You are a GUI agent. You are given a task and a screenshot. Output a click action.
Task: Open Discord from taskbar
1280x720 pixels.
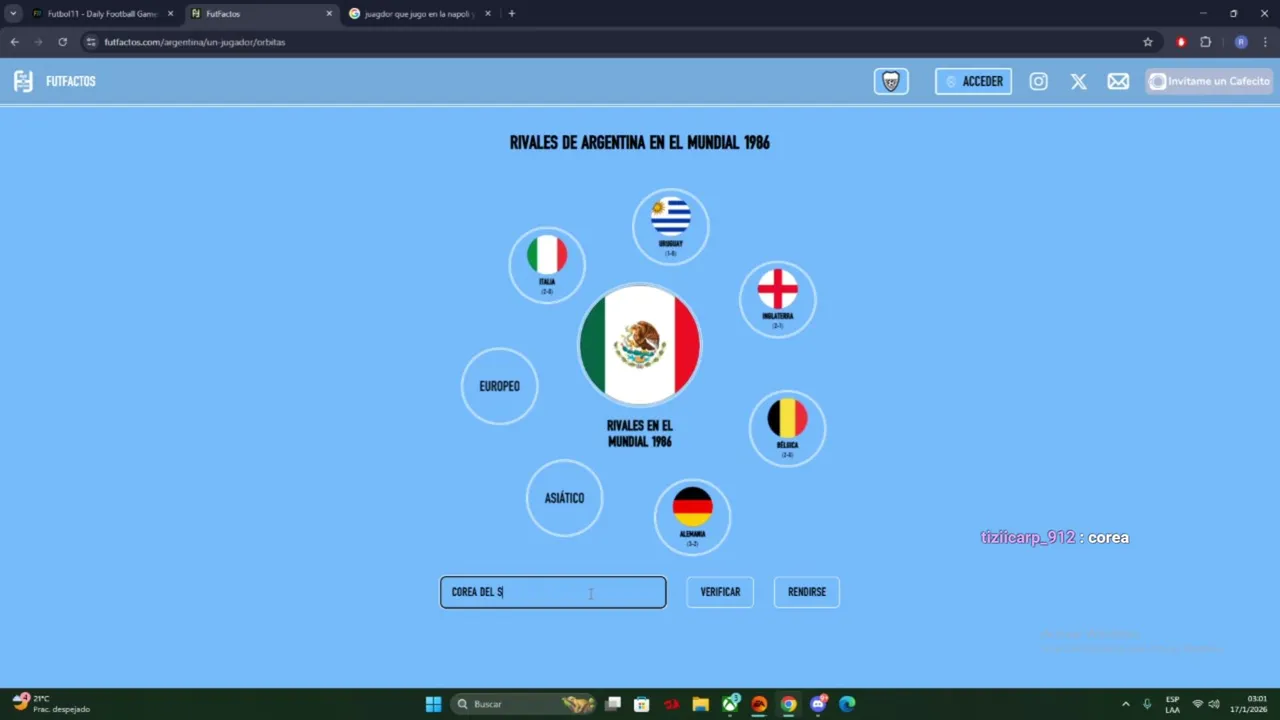coord(818,704)
